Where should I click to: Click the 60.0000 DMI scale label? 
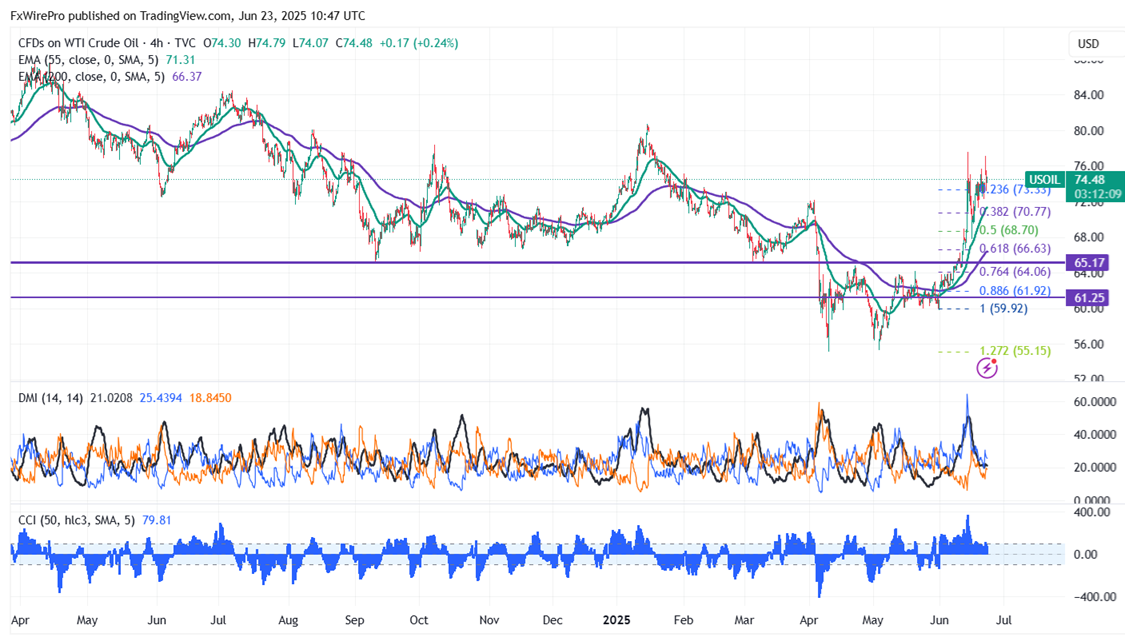click(1095, 403)
